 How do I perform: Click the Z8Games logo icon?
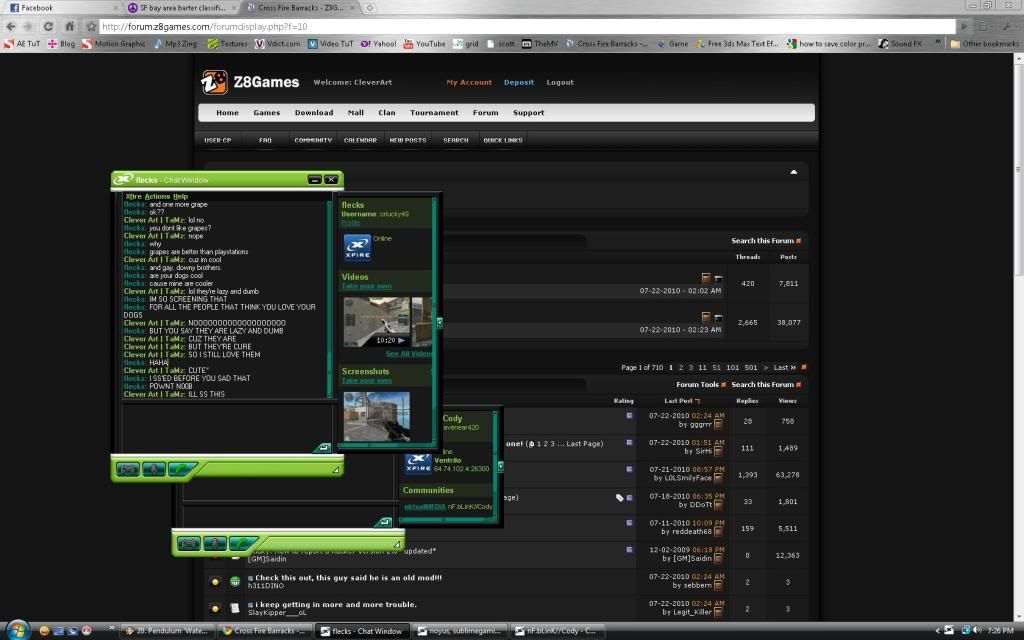pyautogui.click(x=214, y=82)
